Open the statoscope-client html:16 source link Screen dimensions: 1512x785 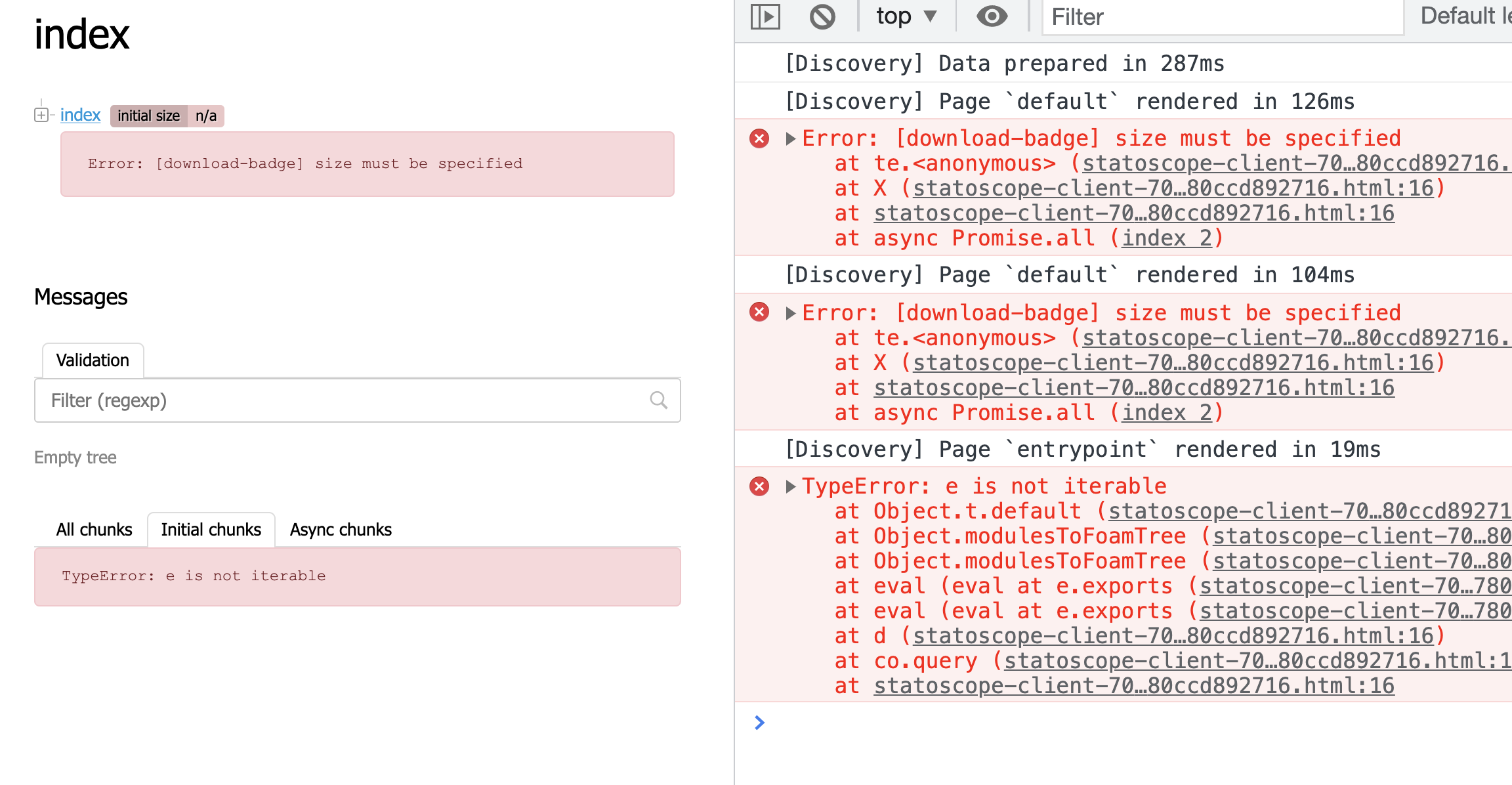1134,212
